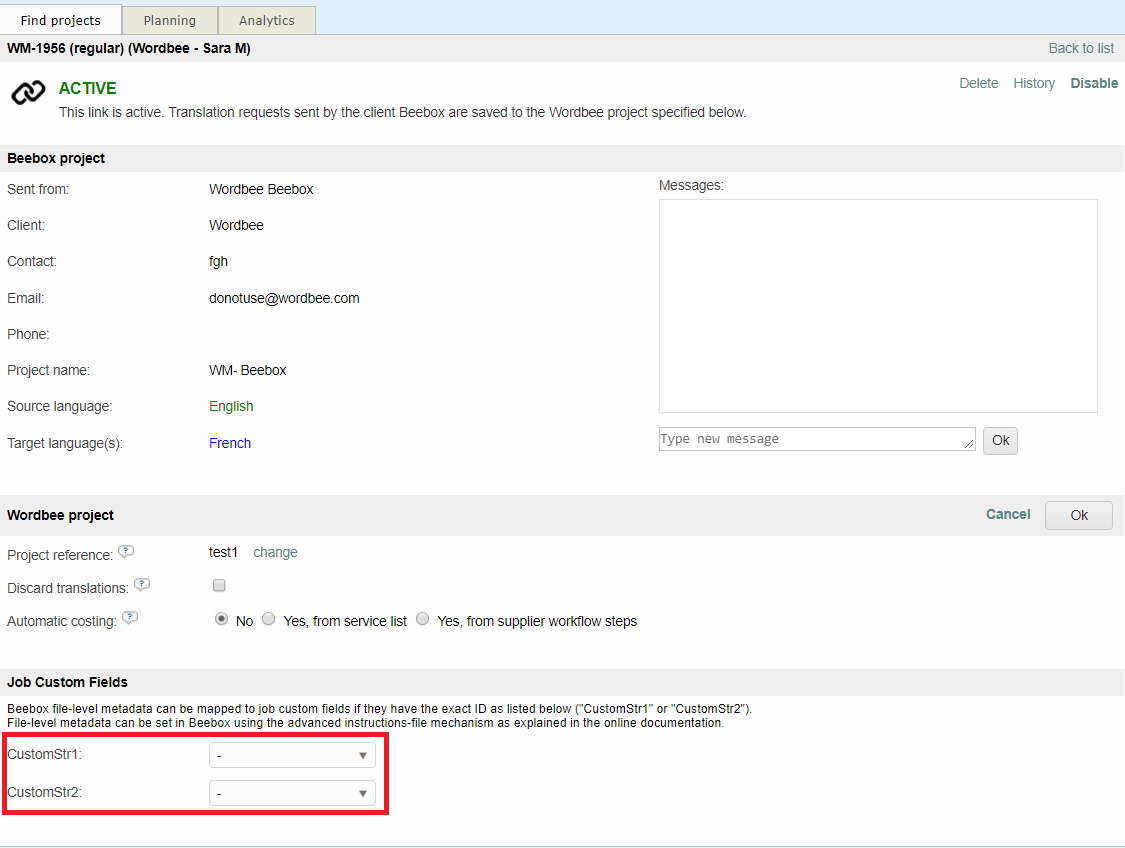The height and width of the screenshot is (848, 1125).
Task: Select Yes, from service list option
Action: click(x=268, y=619)
